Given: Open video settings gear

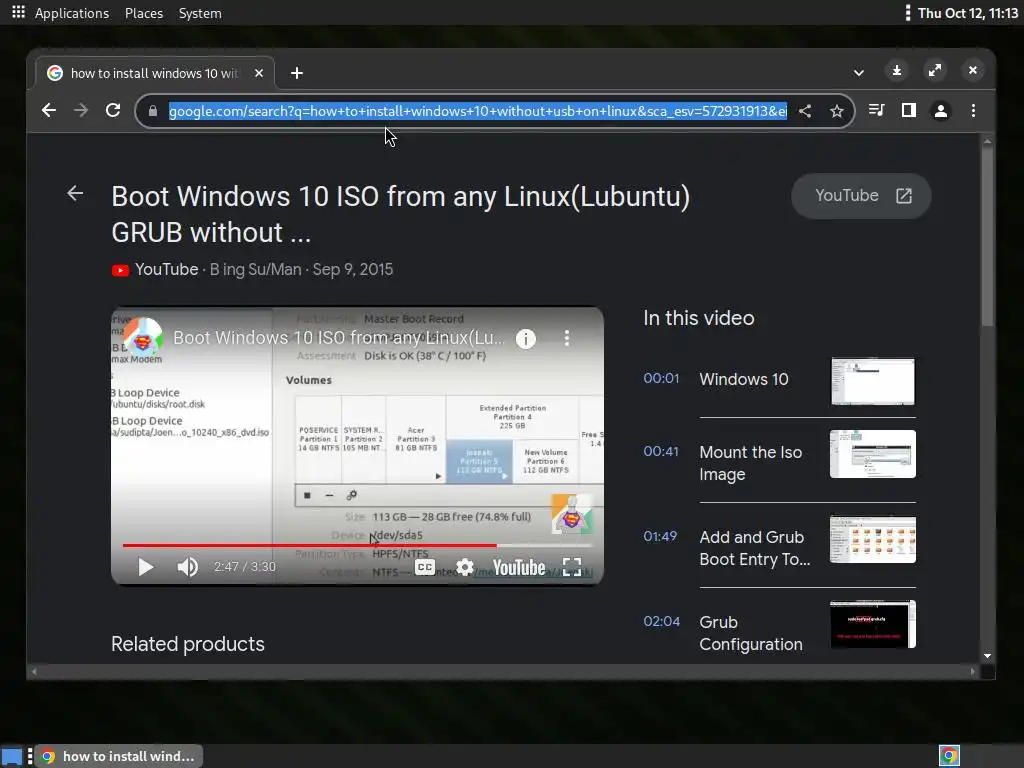Looking at the screenshot, I should (x=464, y=567).
